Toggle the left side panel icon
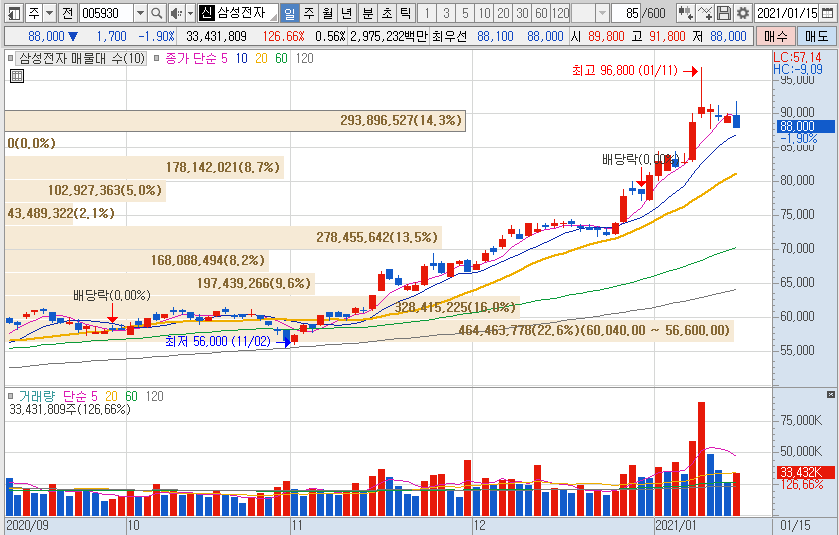Screen dimensions: 839x535 [13, 13]
